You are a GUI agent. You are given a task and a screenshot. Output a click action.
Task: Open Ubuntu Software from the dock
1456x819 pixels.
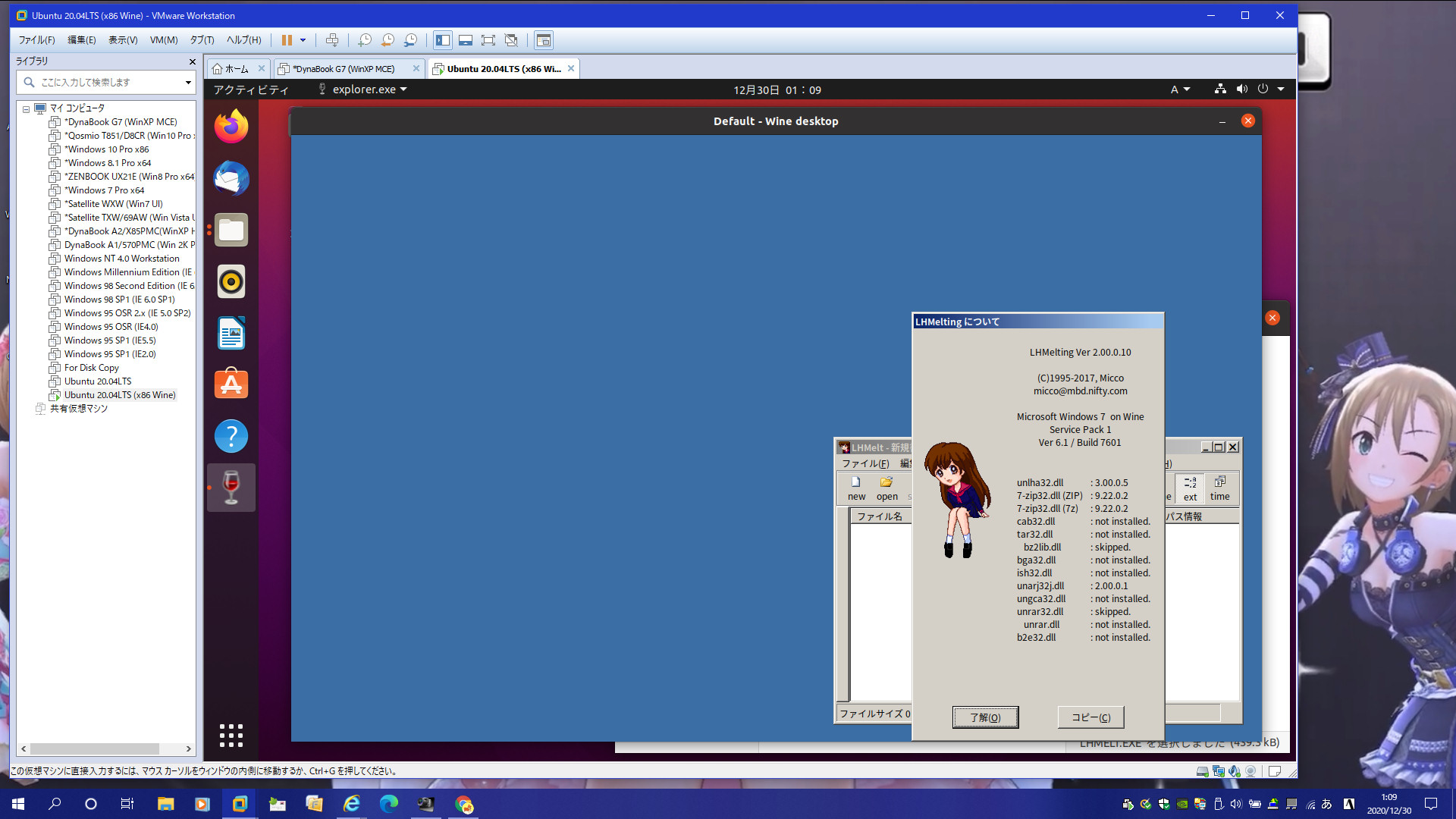[231, 384]
